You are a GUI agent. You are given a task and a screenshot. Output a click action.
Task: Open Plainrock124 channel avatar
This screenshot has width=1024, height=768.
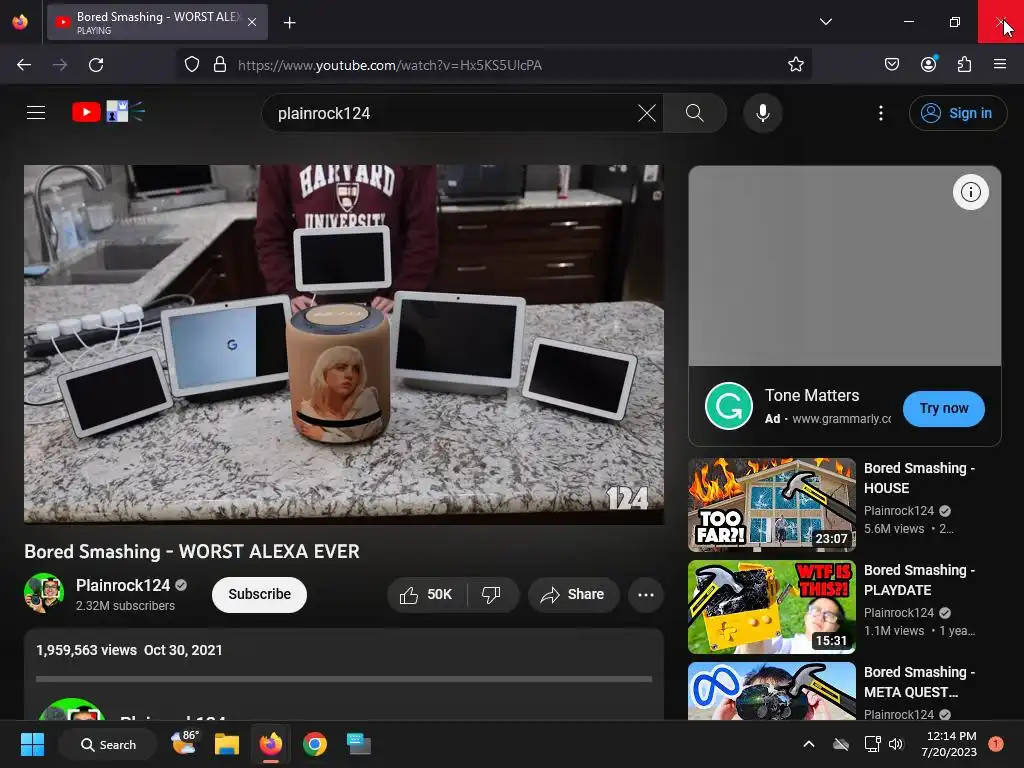[x=44, y=593]
